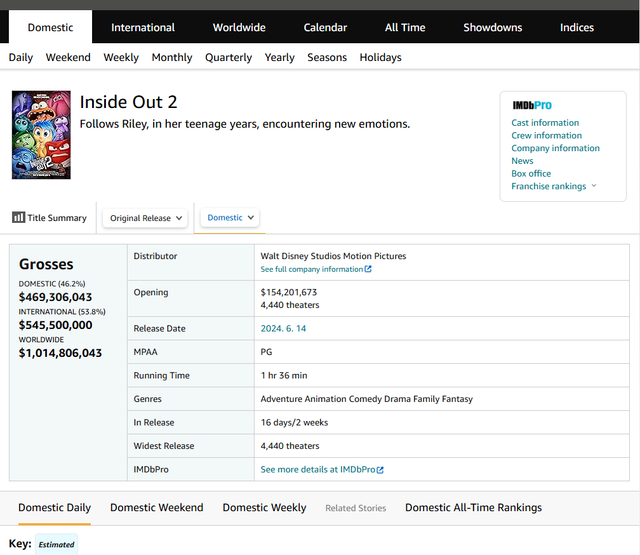Open the Box office link

point(531,174)
